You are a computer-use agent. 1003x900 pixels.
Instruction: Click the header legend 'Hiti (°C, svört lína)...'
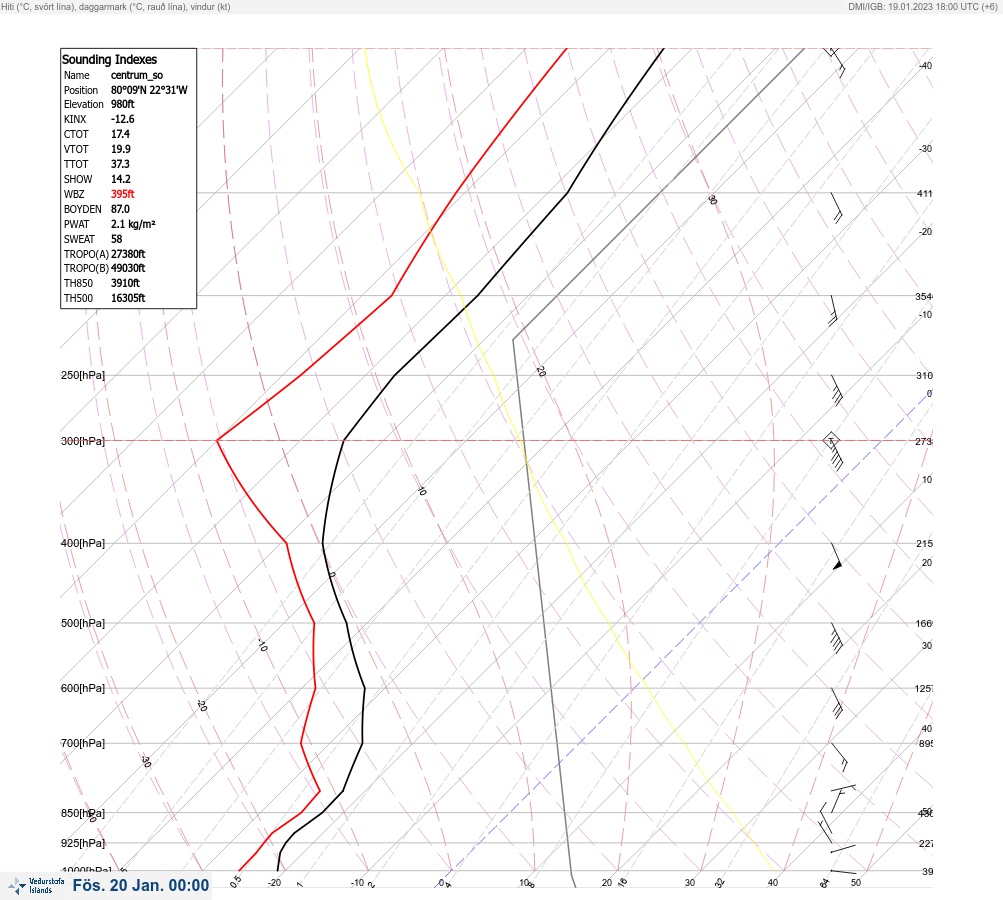[x=116, y=7]
